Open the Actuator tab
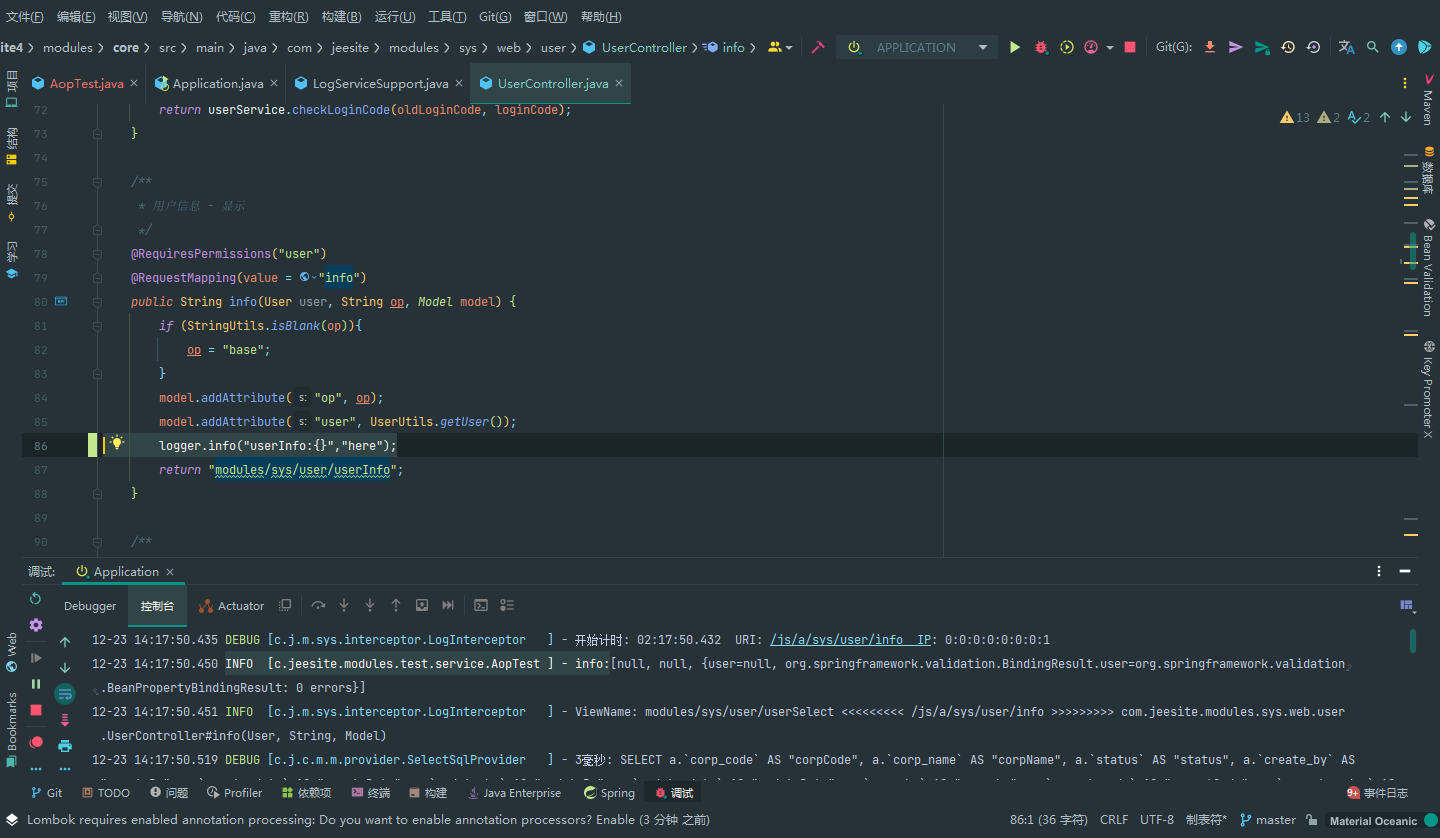The image size is (1440, 838). point(231,606)
